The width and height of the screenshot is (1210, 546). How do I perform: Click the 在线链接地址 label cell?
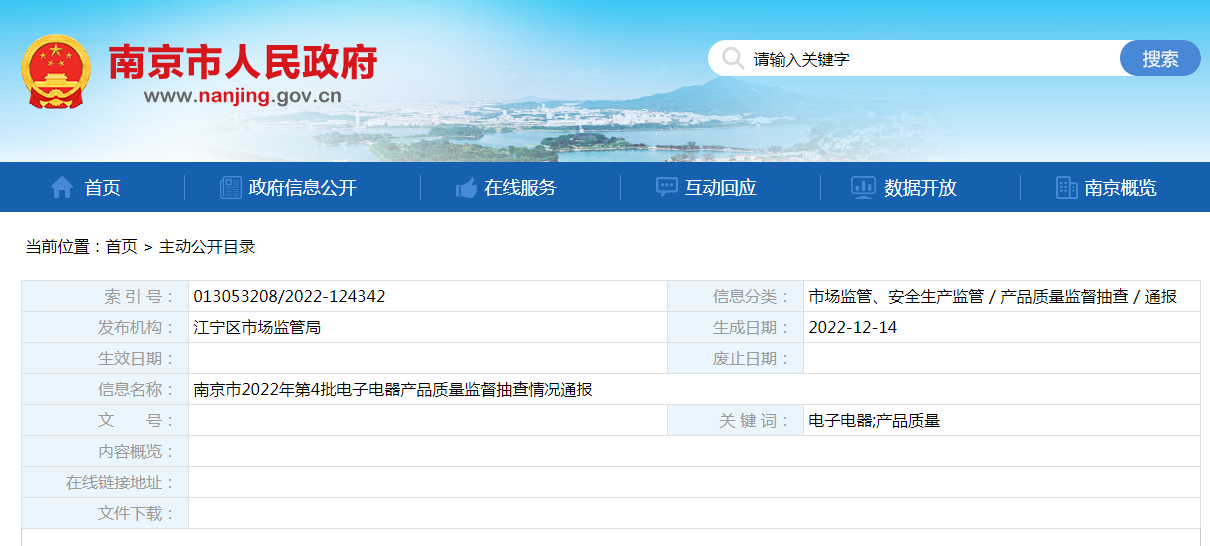click(x=105, y=482)
